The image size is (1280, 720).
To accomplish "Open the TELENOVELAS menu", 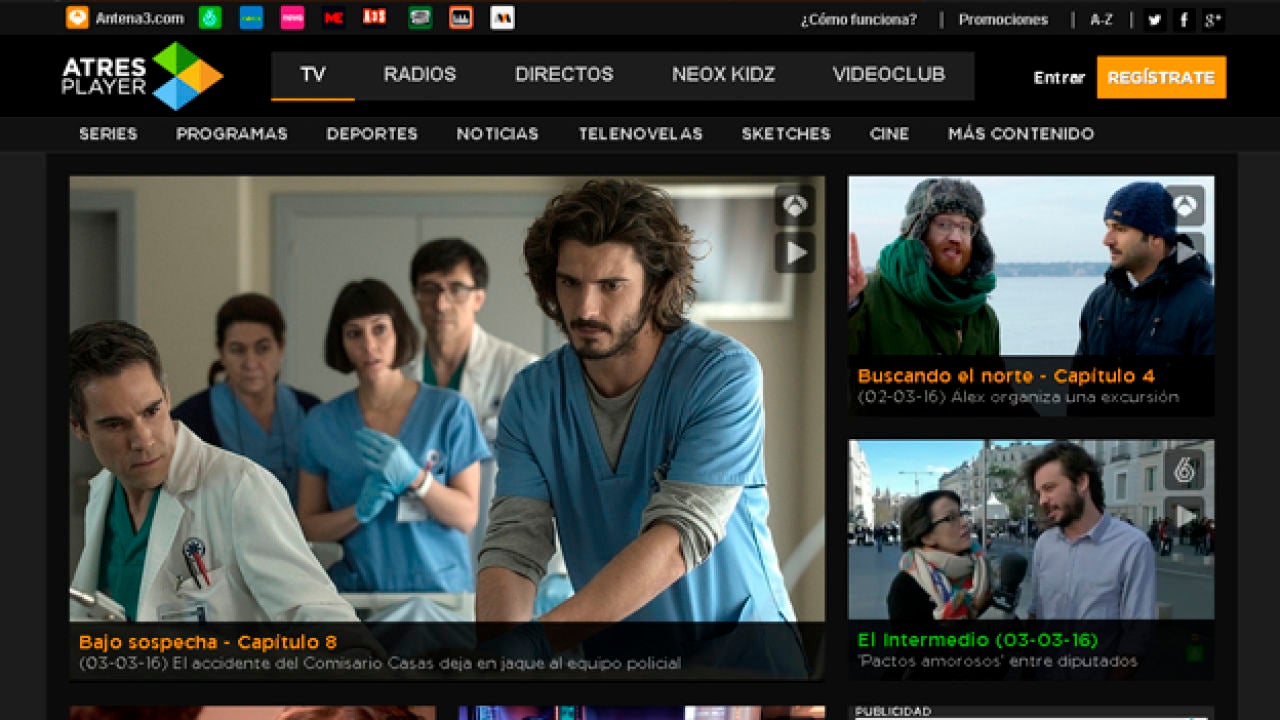I will click(640, 134).
